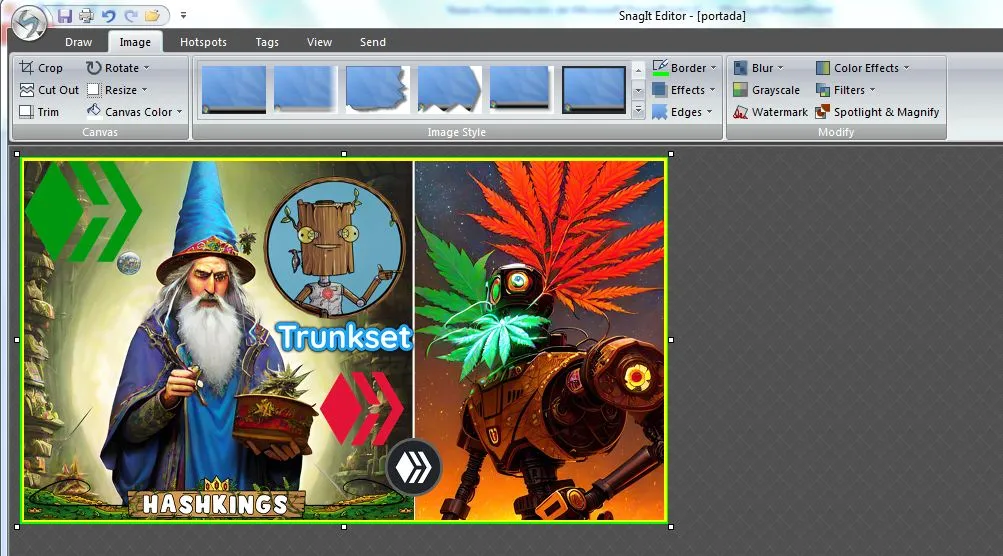Open the Resize dropdown arrow

[x=145, y=90]
